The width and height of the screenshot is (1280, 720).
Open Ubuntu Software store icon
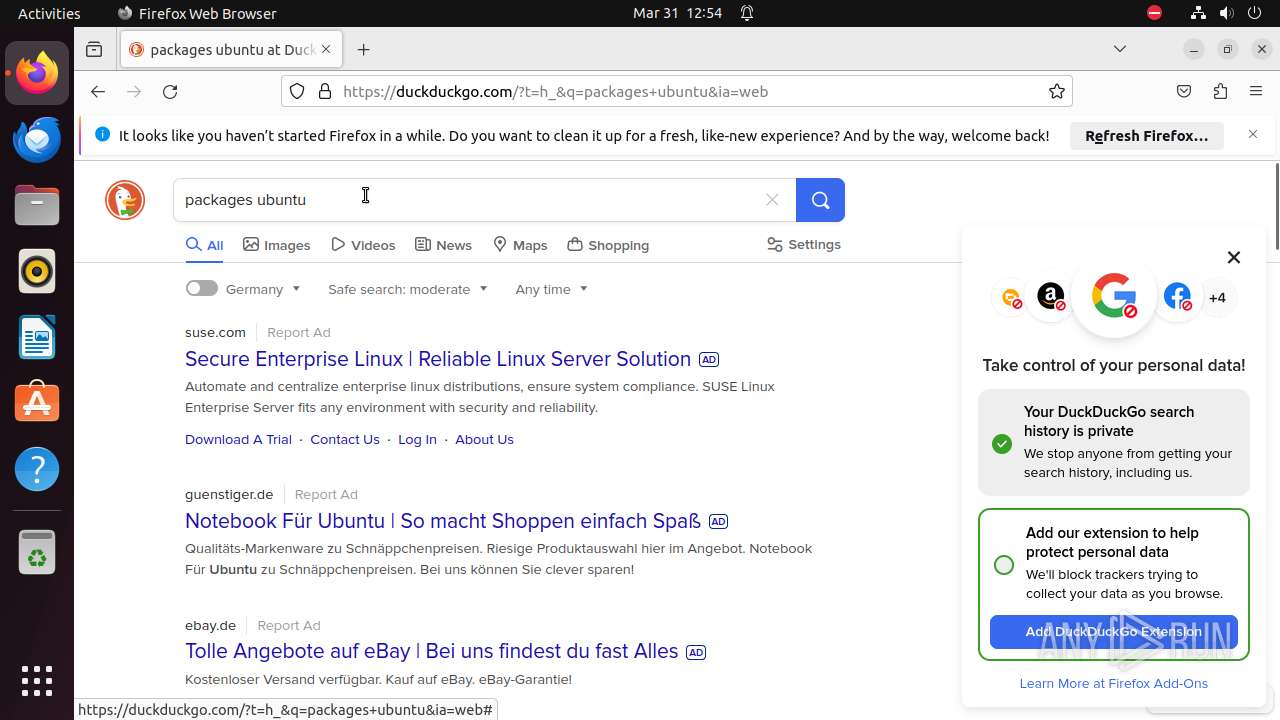(37, 403)
